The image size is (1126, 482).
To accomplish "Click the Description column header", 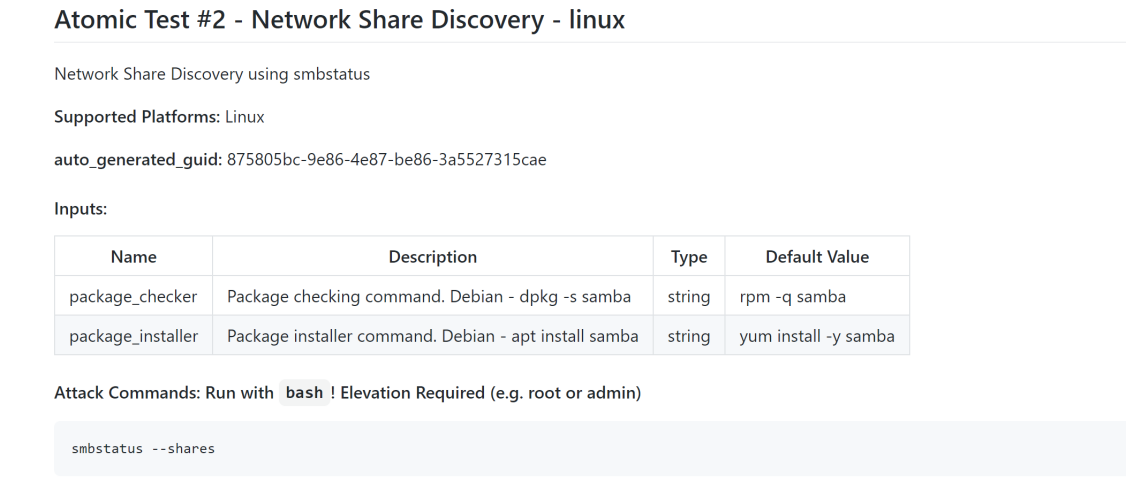I will pos(432,256).
